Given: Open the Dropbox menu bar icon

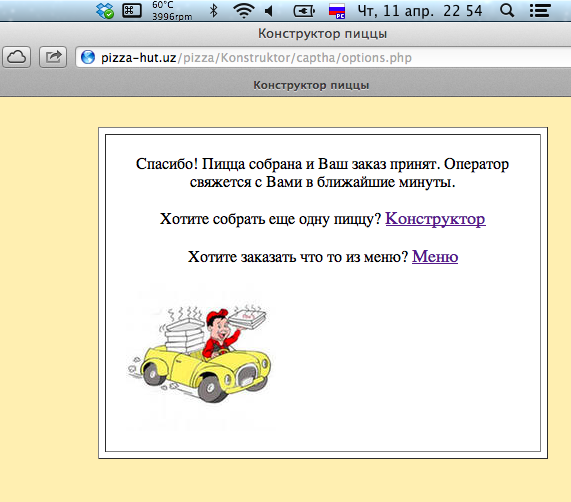Looking at the screenshot, I should (x=105, y=11).
